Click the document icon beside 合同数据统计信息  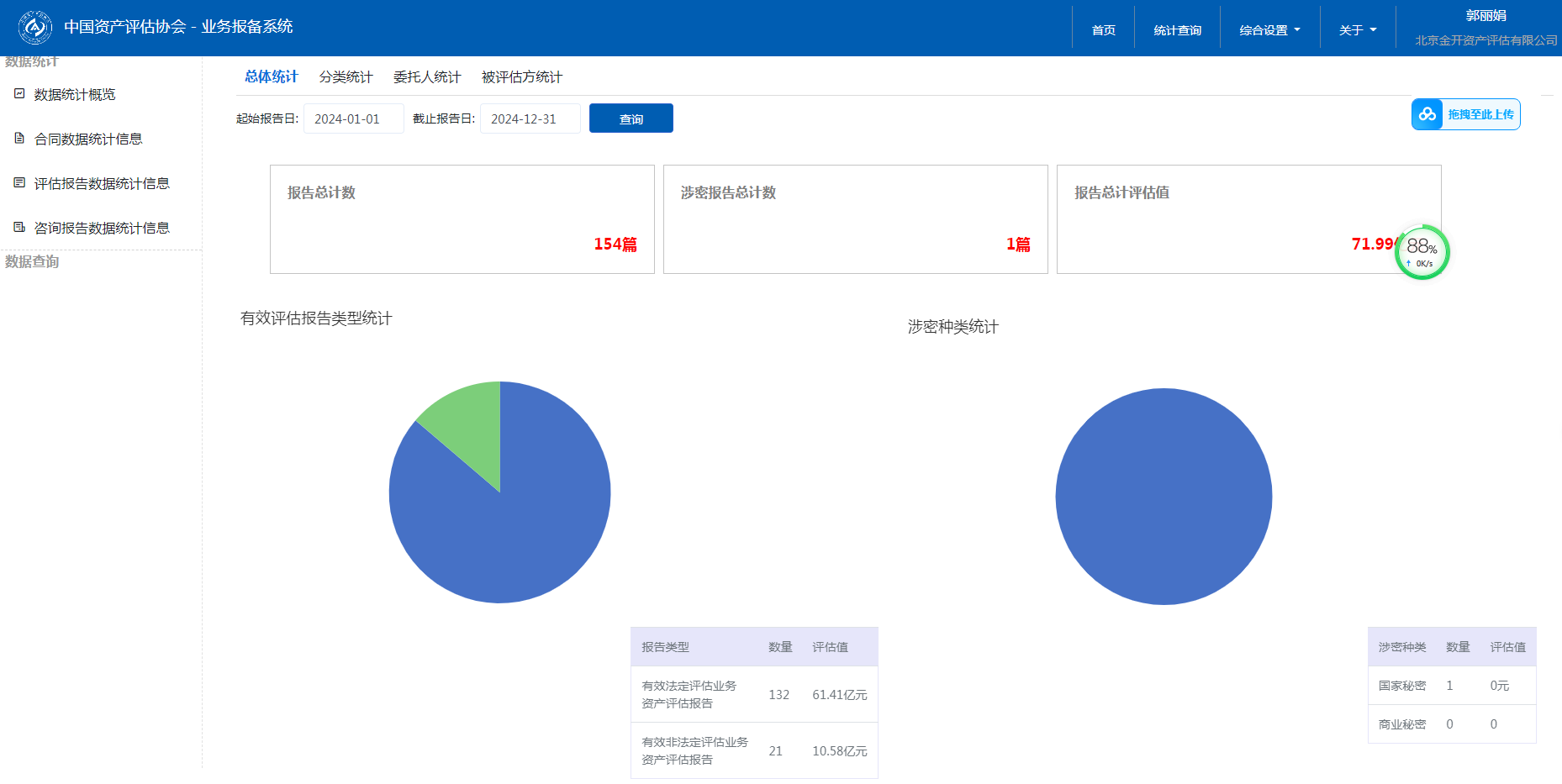click(19, 139)
